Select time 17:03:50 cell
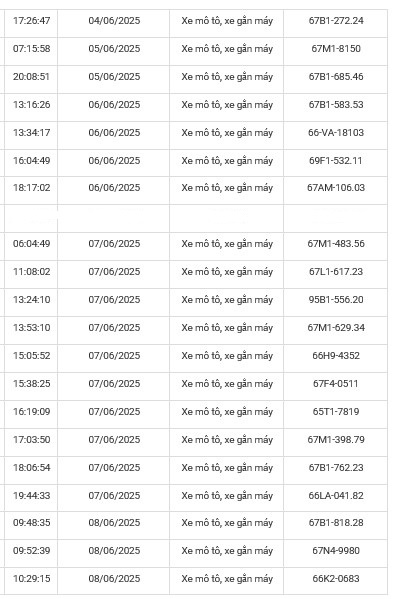This screenshot has height=599, width=393. point(31,440)
